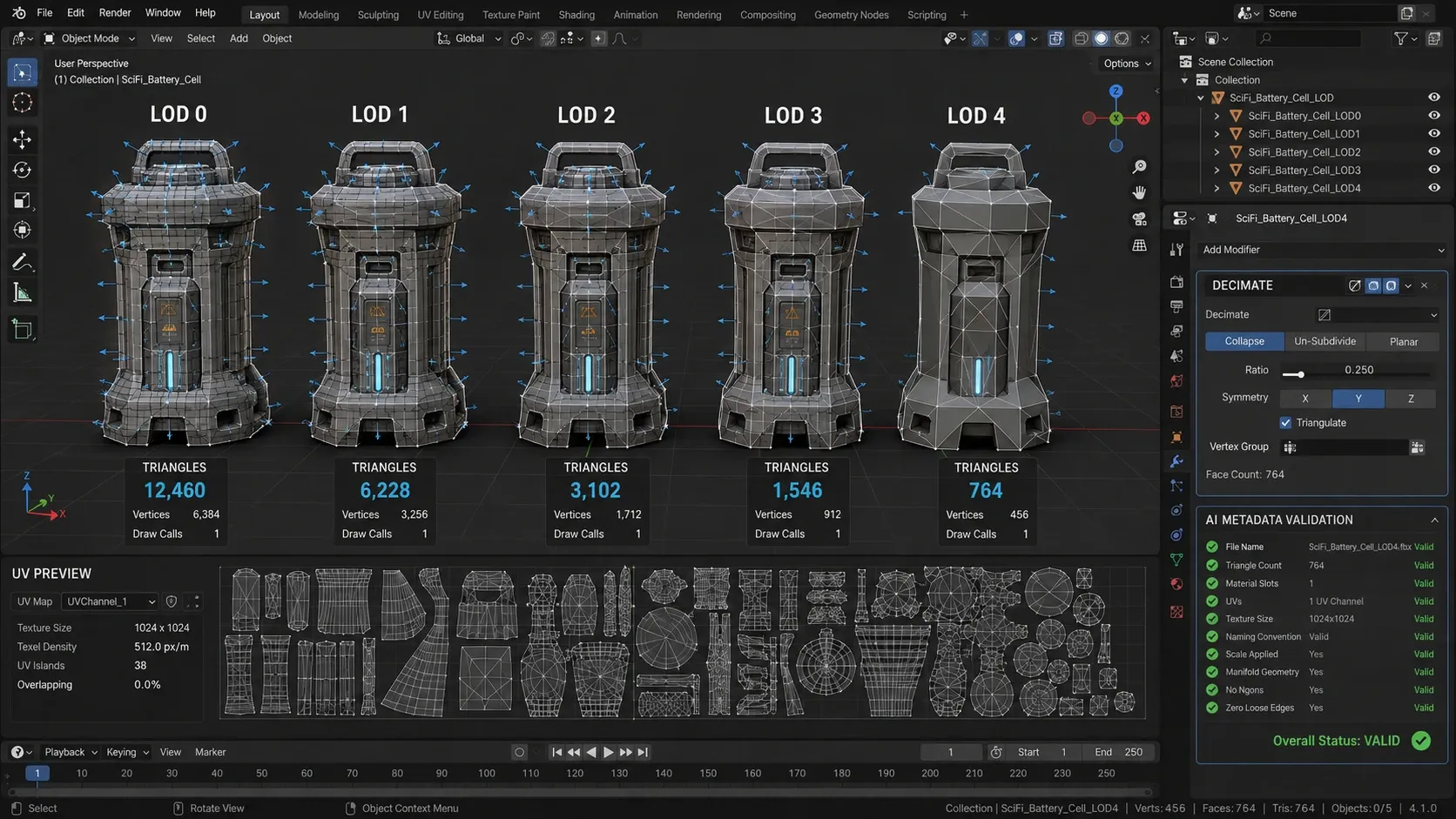Select the Cursor tool in toolbar

[23, 103]
